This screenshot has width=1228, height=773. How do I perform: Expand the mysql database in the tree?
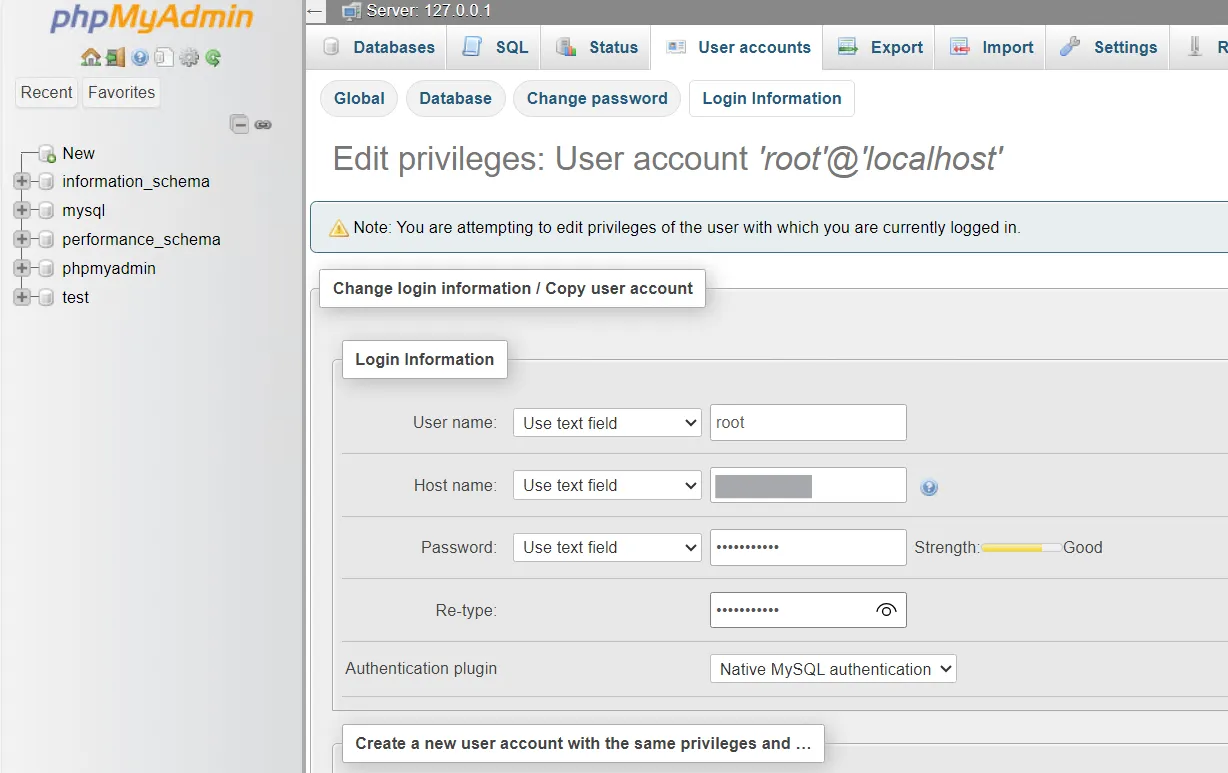tap(22, 210)
